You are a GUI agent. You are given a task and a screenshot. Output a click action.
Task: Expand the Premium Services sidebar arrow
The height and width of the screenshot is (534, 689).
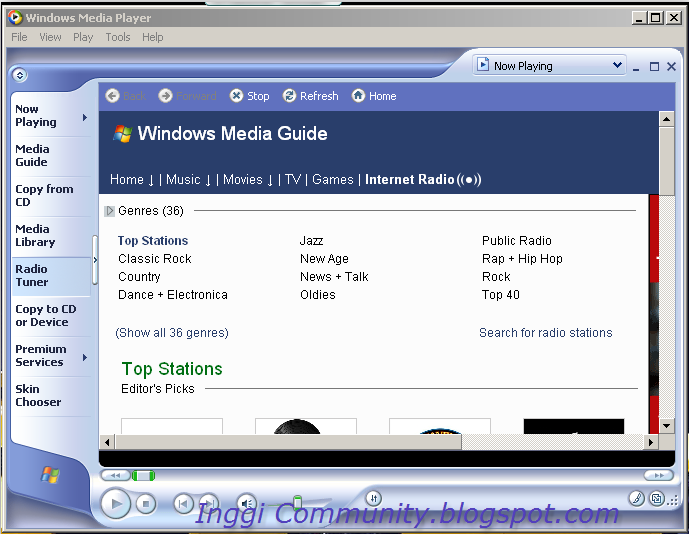tap(85, 357)
